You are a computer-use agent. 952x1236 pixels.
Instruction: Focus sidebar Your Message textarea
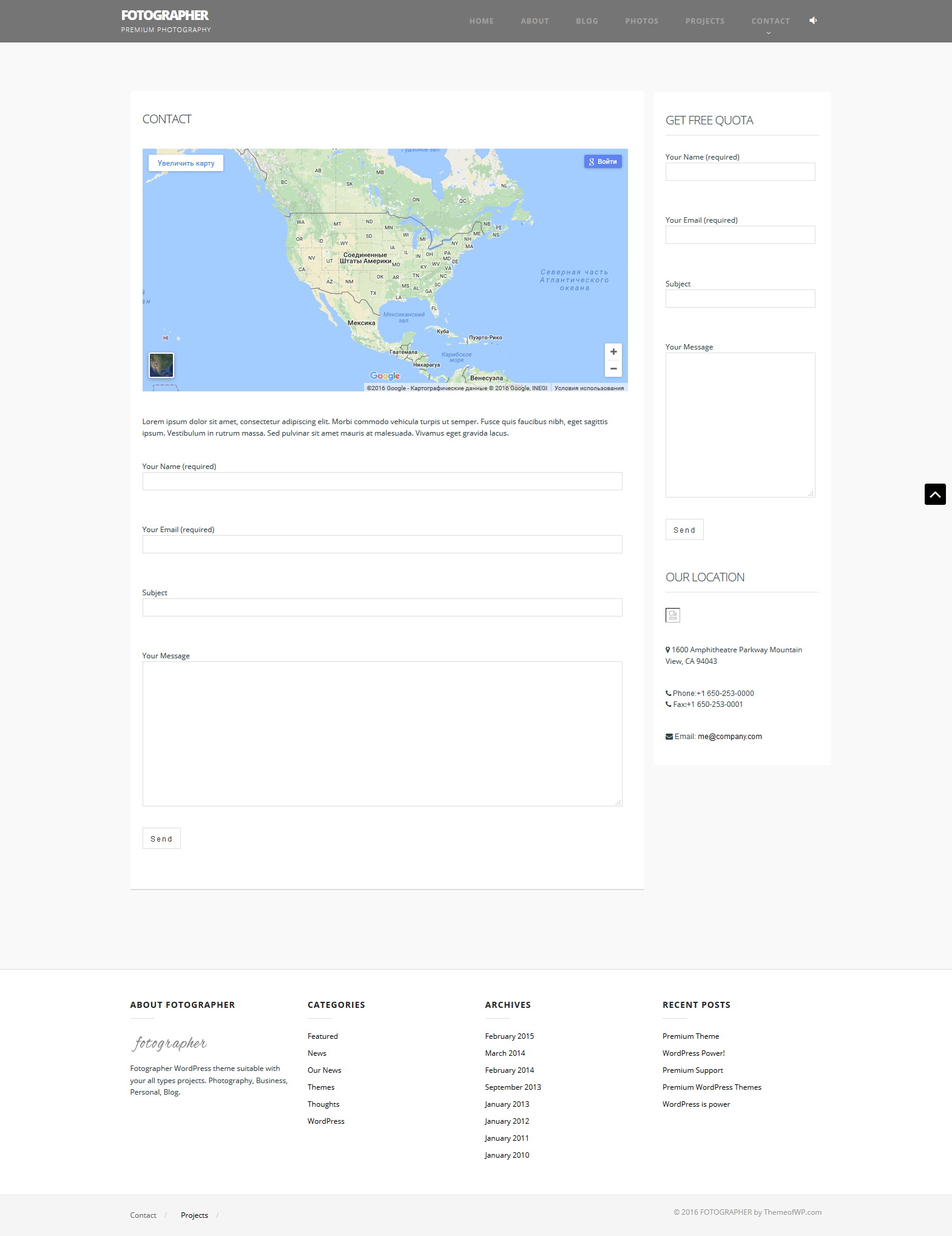[740, 425]
